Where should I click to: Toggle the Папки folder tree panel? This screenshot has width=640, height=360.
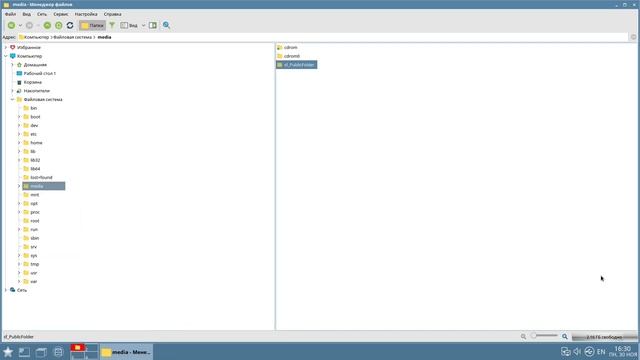[92, 25]
